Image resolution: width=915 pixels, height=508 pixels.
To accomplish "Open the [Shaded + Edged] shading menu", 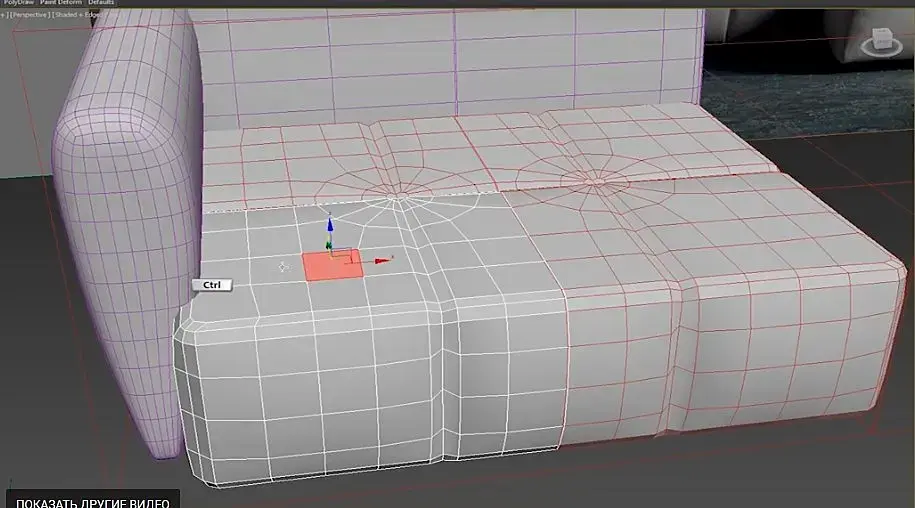I will tap(77, 15).
